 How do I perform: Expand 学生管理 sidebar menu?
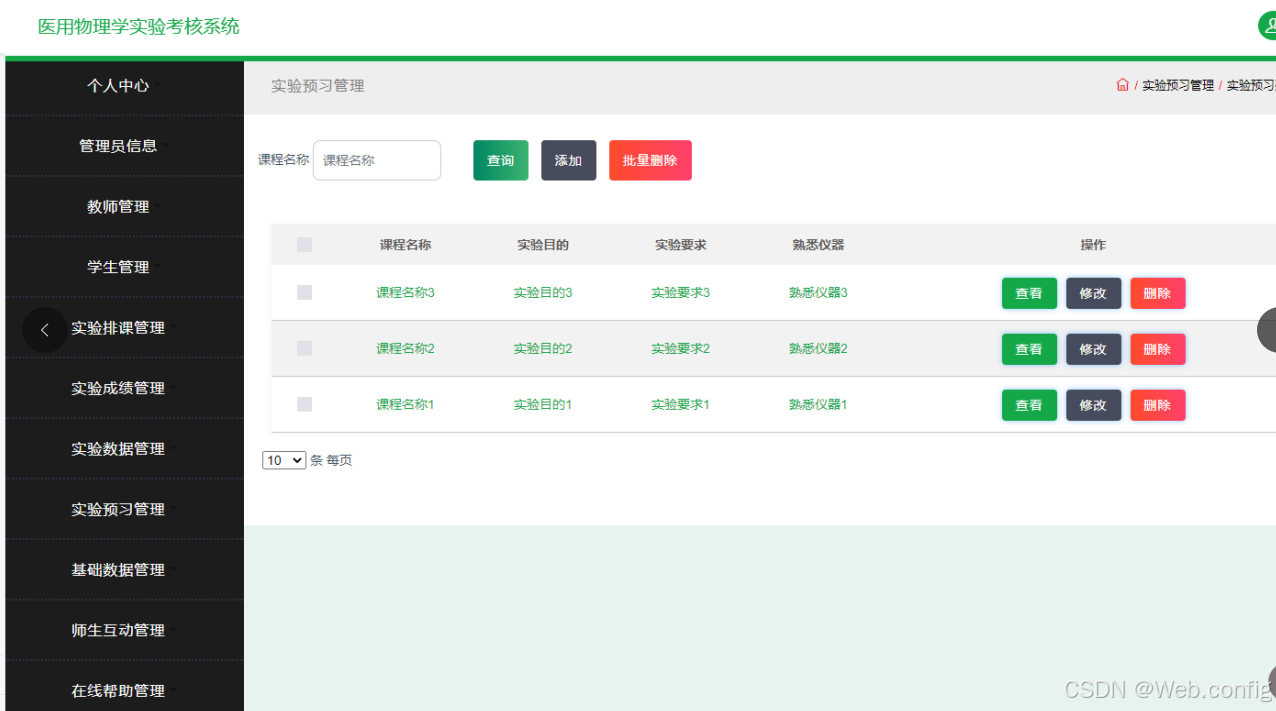coord(124,267)
